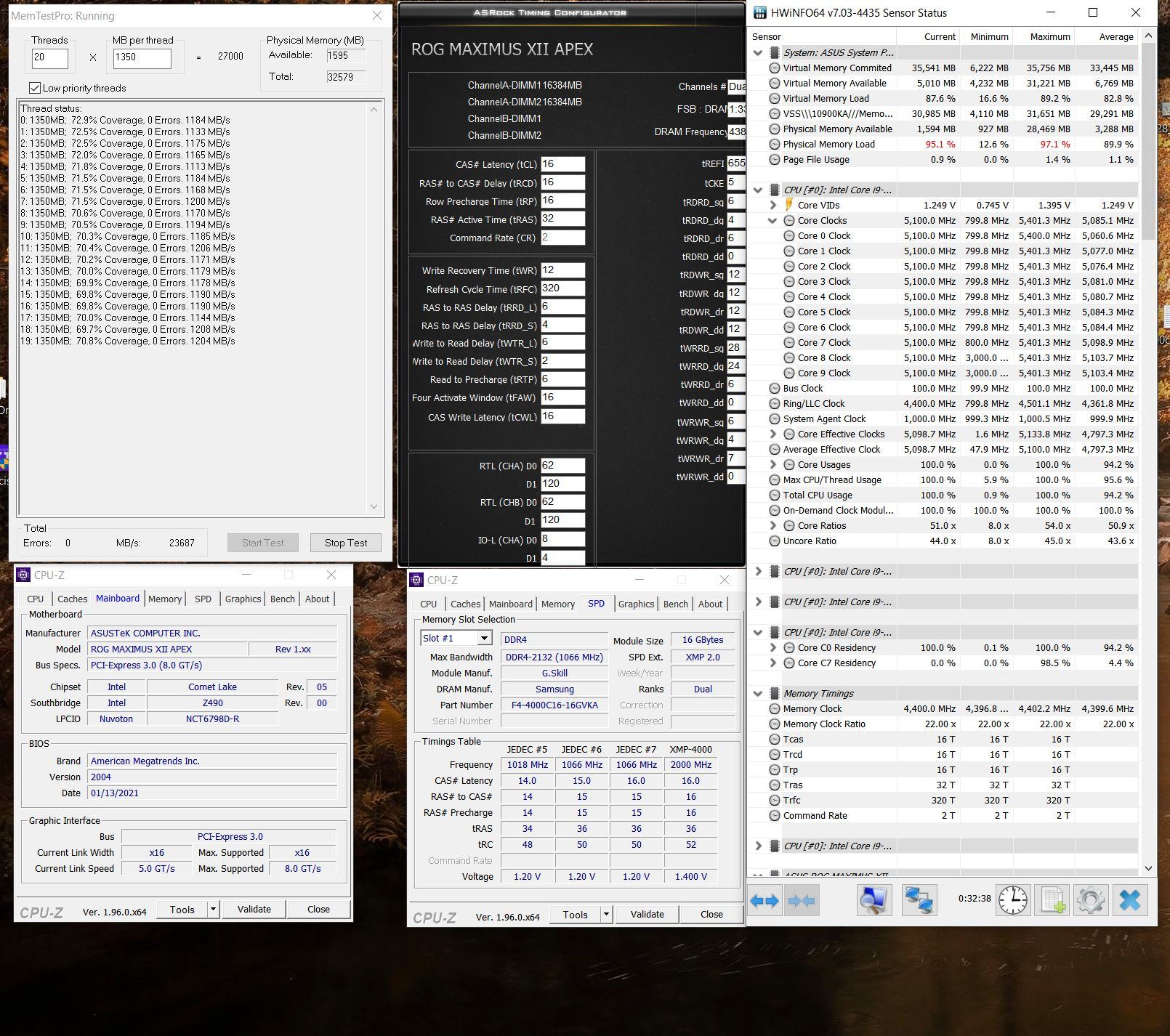Click the Threads input field
Screen dimensions: 1170x1036
click(x=50, y=58)
